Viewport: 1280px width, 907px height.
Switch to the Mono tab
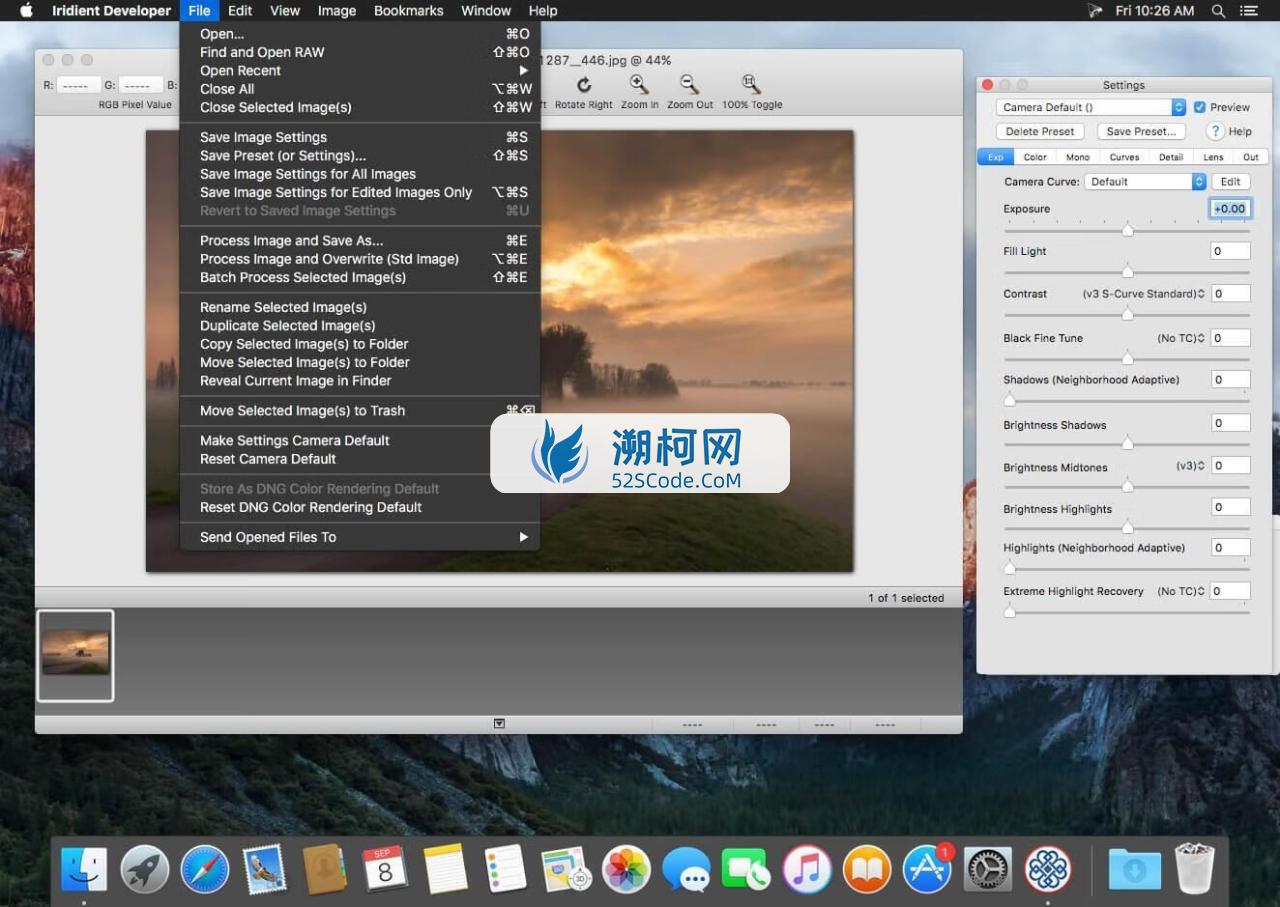pos(1078,157)
